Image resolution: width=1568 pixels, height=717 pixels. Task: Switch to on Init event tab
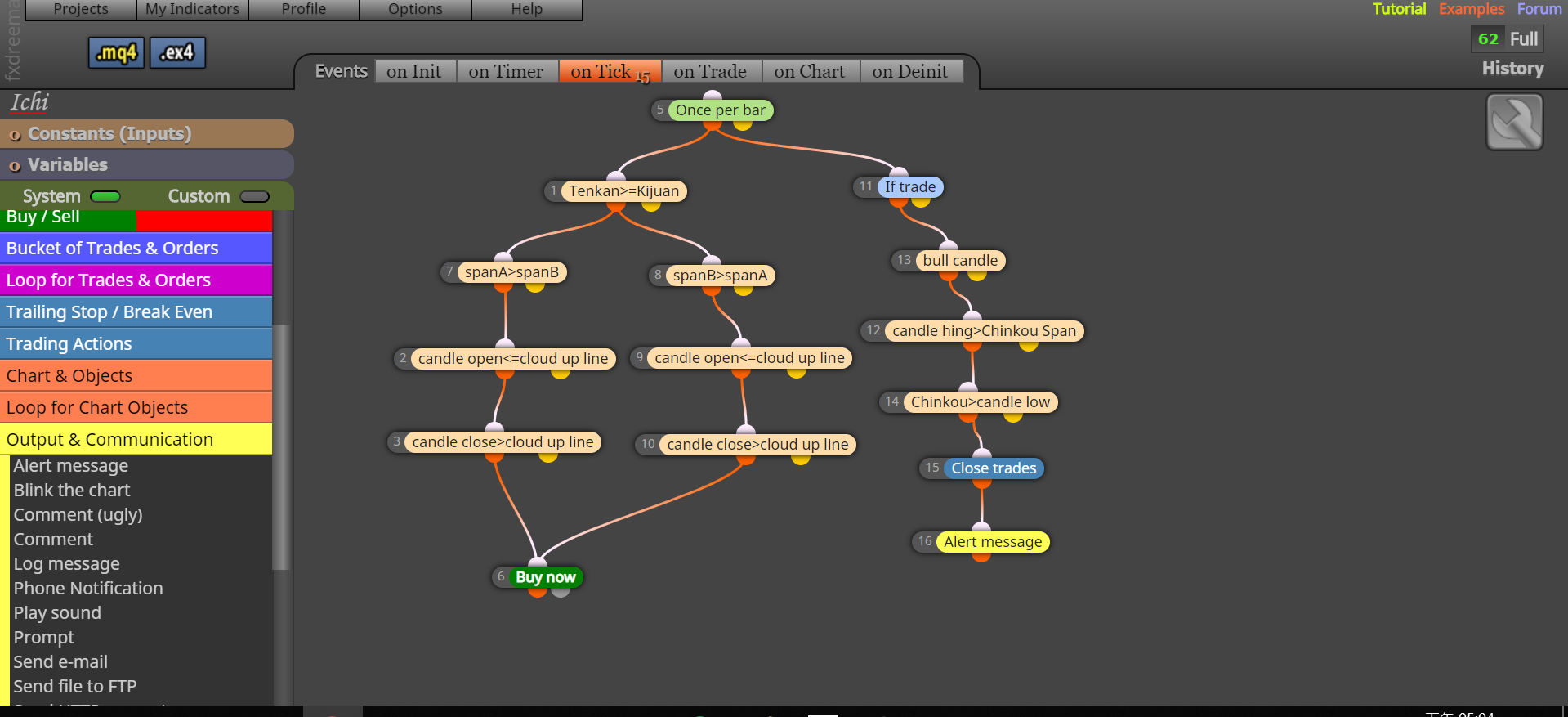click(414, 72)
